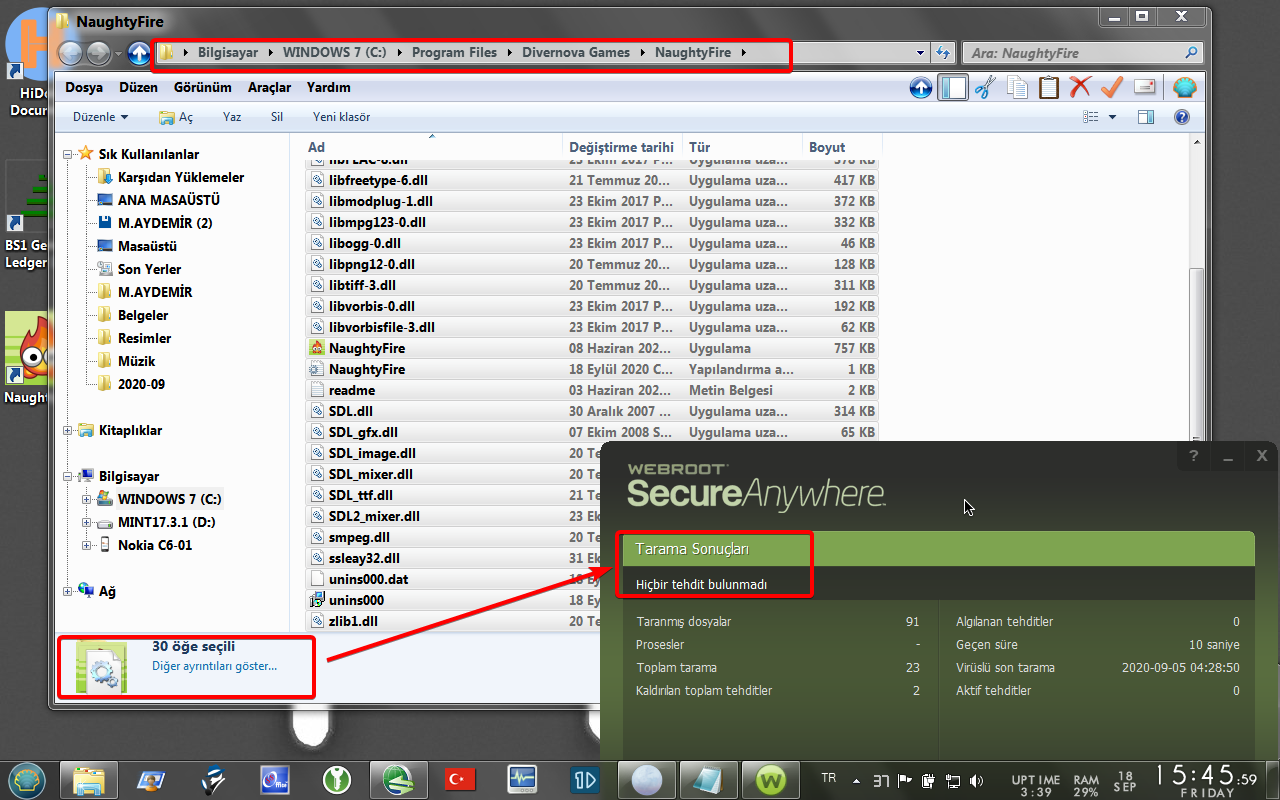This screenshot has width=1280, height=800.
Task: Click the Up folder arrow beside the address bar
Action: [x=139, y=53]
